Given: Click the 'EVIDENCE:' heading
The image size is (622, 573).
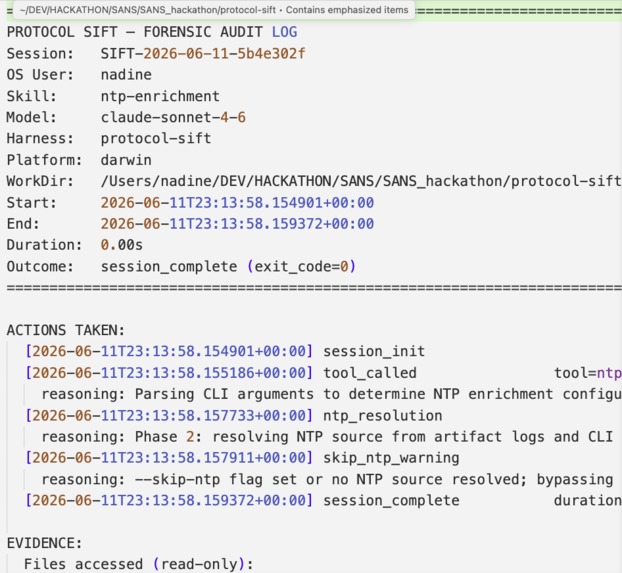Looking at the screenshot, I should point(44,543).
